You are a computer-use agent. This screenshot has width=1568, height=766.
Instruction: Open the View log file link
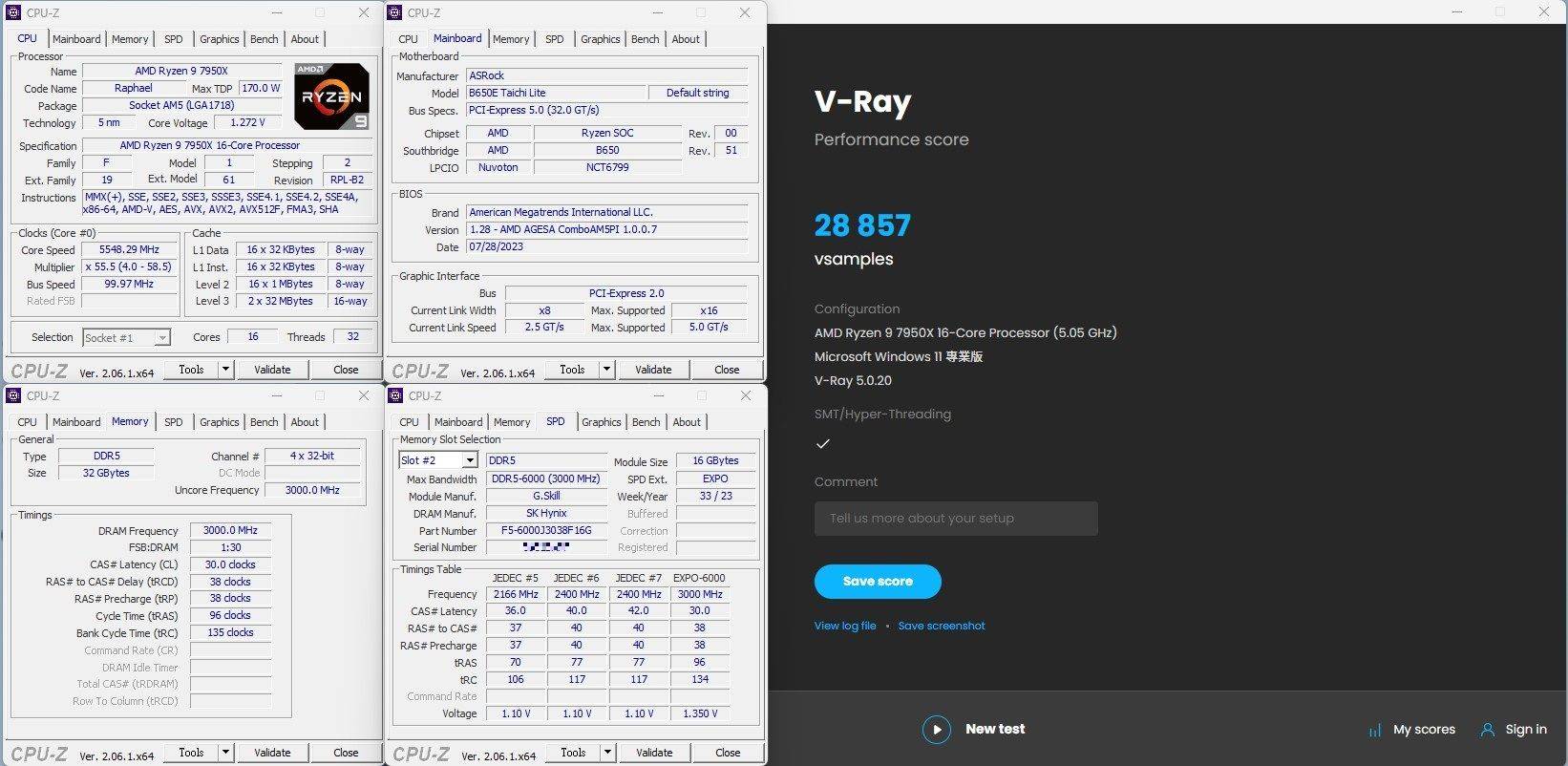844,626
